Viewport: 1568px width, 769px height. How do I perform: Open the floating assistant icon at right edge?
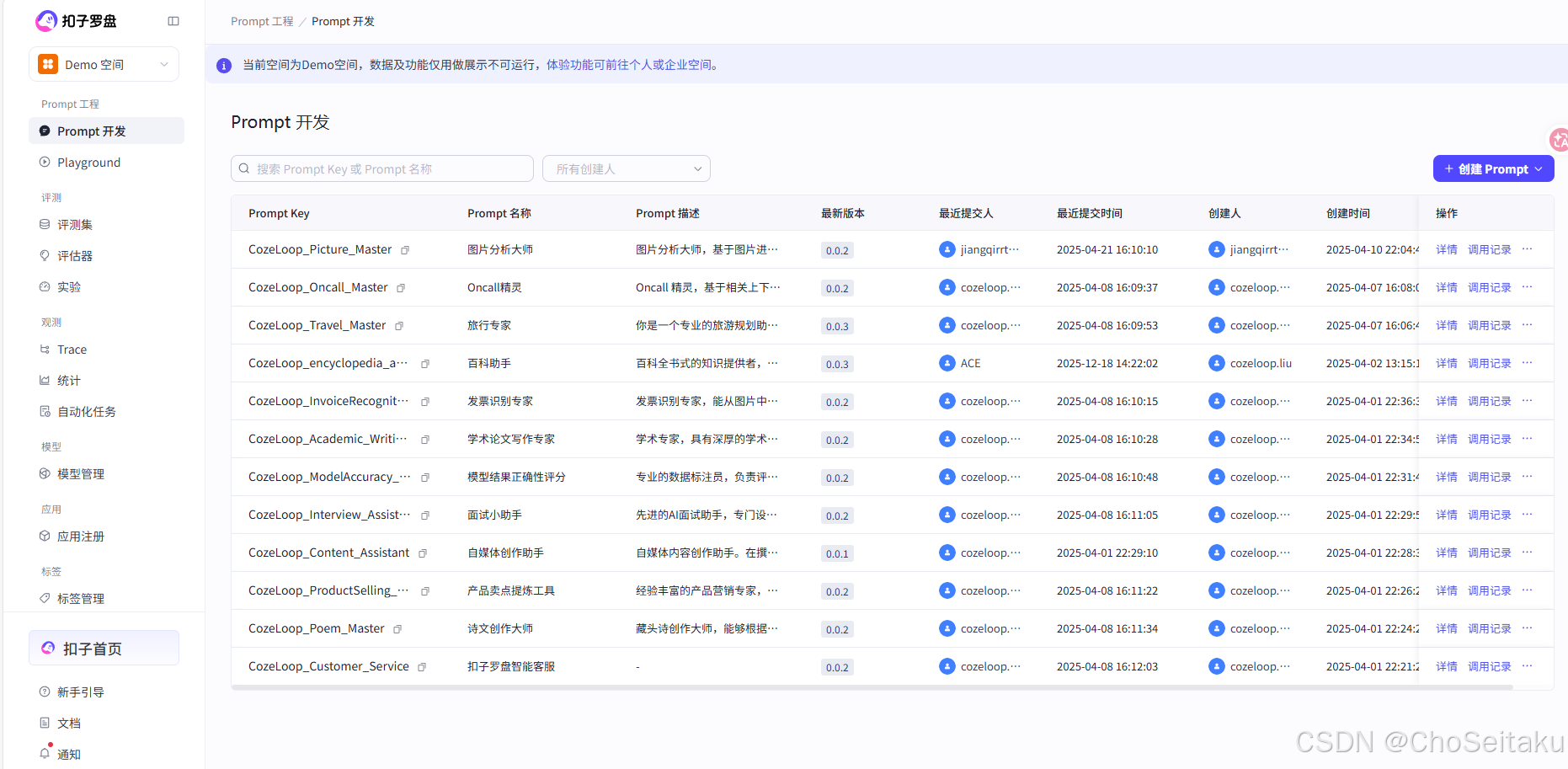(1559, 139)
